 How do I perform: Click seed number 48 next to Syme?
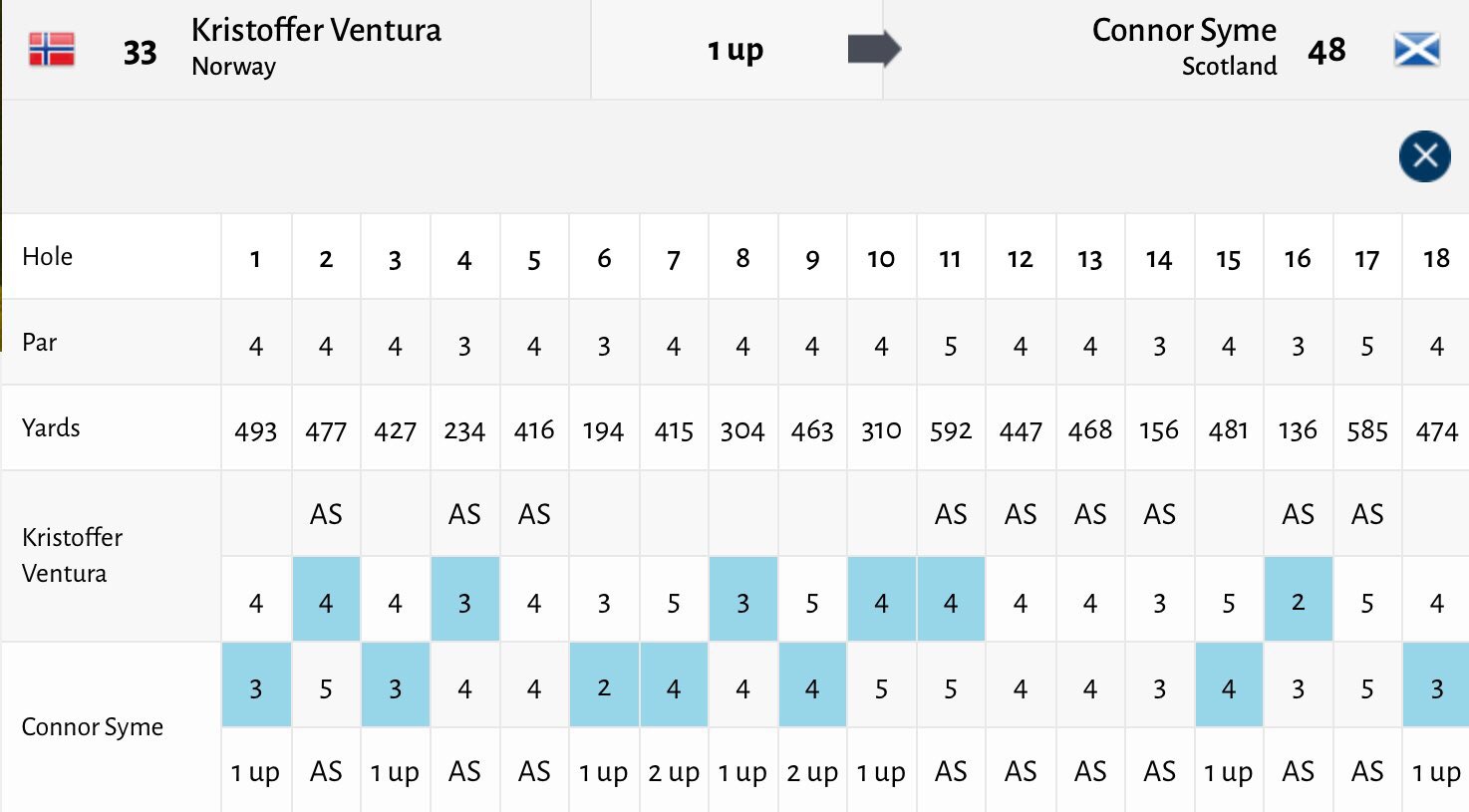1326,50
